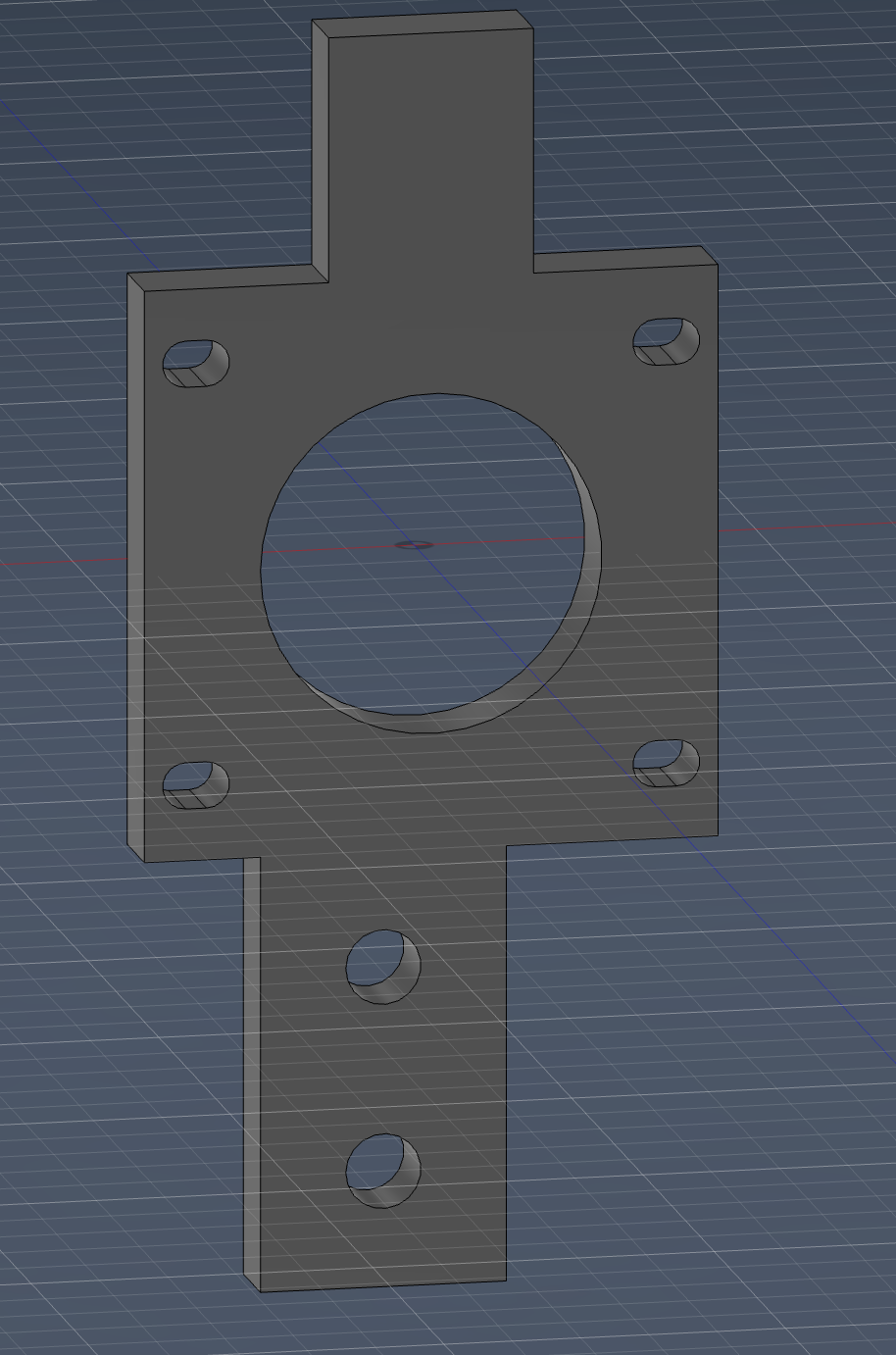
Task: Click the top-left slotted mounting hole
Action: 193,365
